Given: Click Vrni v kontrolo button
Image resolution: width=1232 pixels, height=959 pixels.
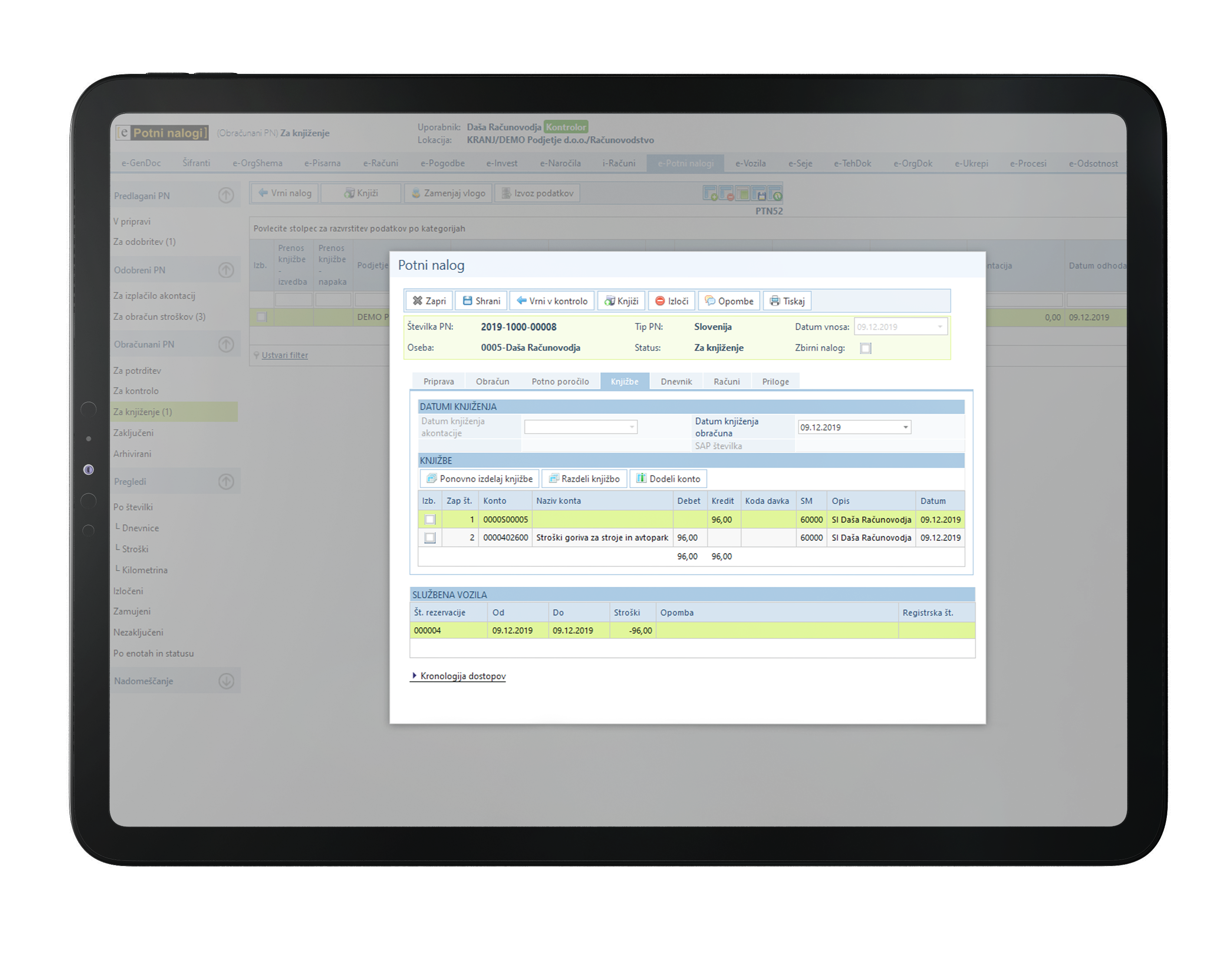Looking at the screenshot, I should [552, 301].
